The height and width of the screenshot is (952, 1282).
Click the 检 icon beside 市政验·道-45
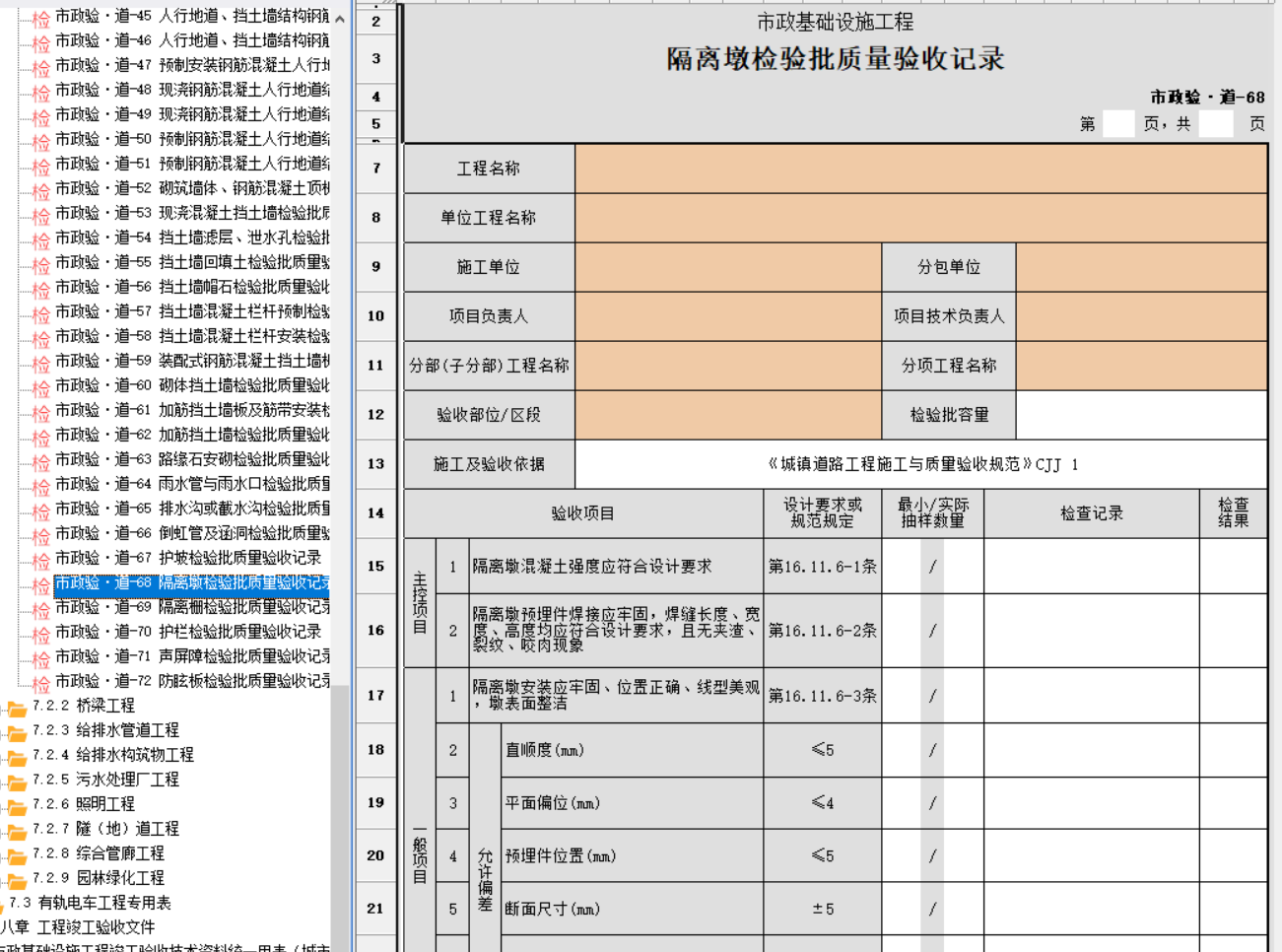tap(40, 18)
